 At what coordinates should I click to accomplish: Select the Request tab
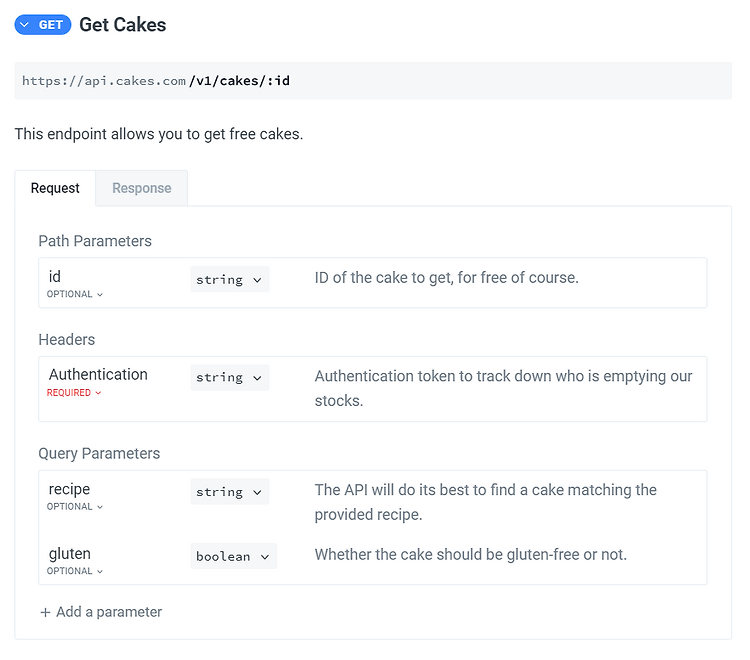55,188
